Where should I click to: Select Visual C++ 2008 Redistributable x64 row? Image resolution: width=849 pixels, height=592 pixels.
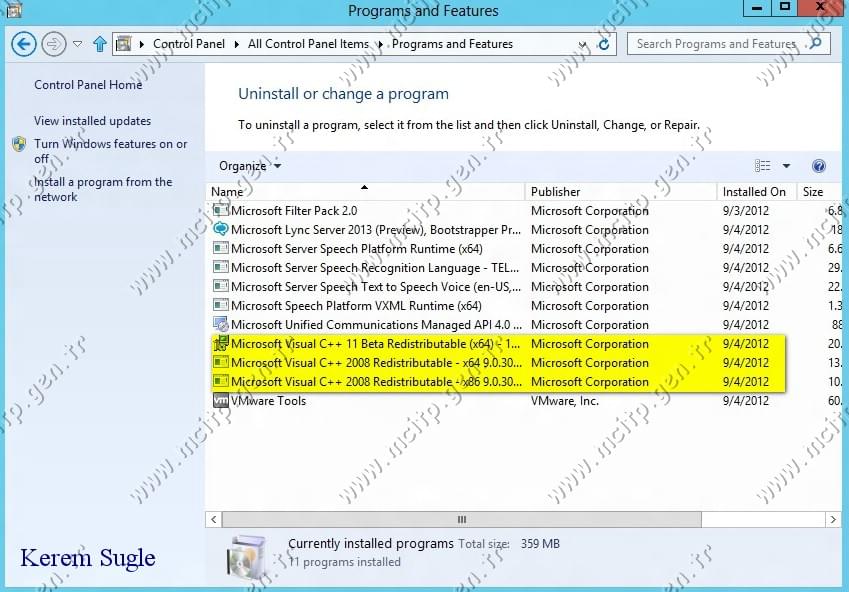pyautogui.click(x=524, y=362)
